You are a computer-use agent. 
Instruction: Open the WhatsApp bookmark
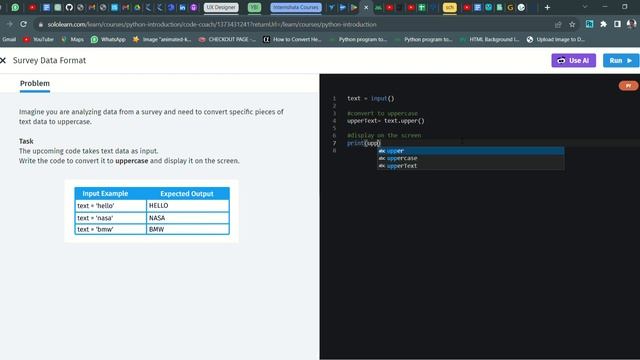108,40
